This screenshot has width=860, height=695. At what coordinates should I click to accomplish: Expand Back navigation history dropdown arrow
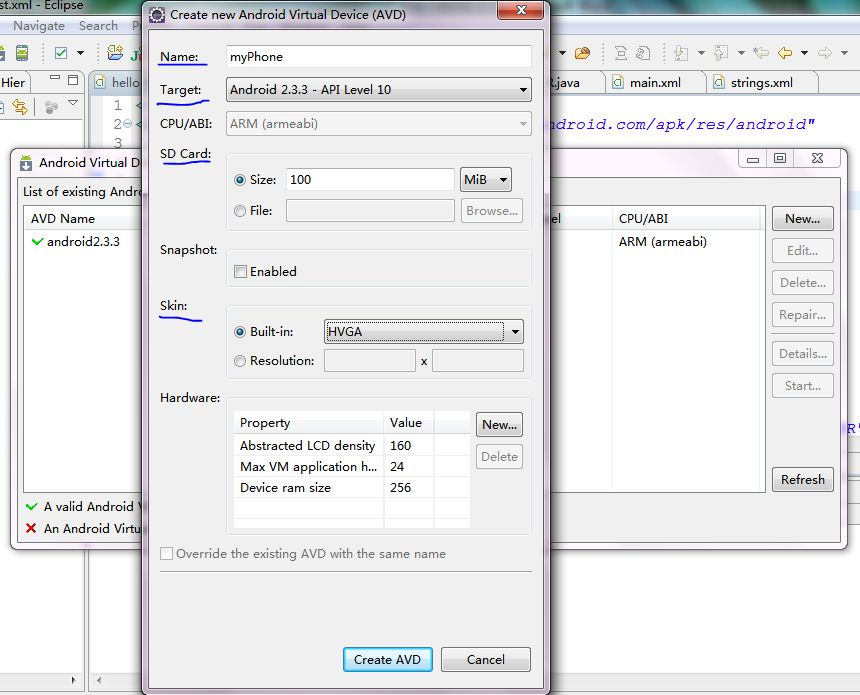pos(804,53)
